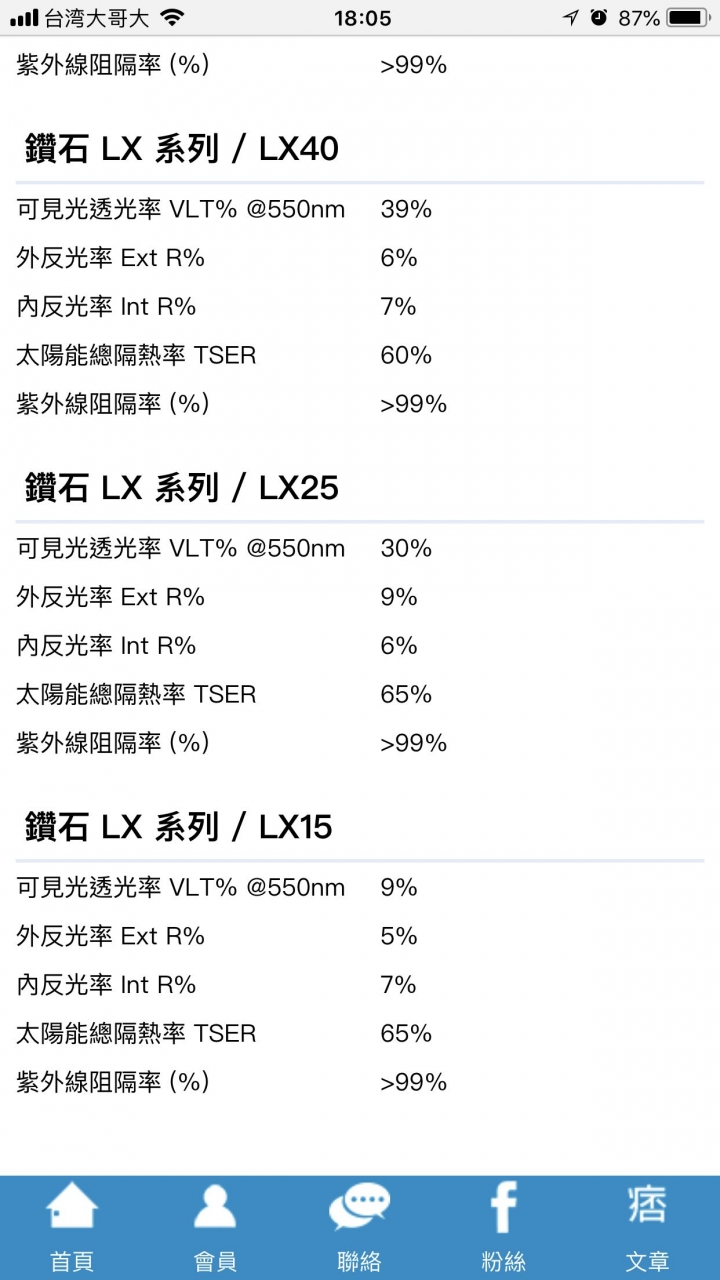720x1280 pixels.
Task: Tap LX15 紫外線阻隔率 >99% value
Action: (413, 1082)
